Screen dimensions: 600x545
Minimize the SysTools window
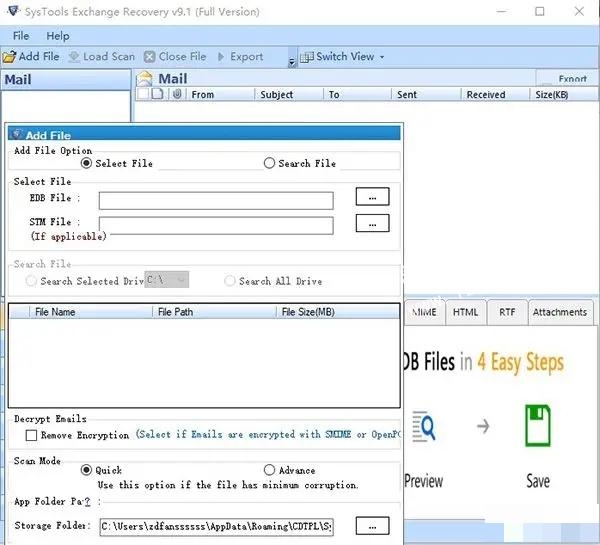[x=501, y=11]
